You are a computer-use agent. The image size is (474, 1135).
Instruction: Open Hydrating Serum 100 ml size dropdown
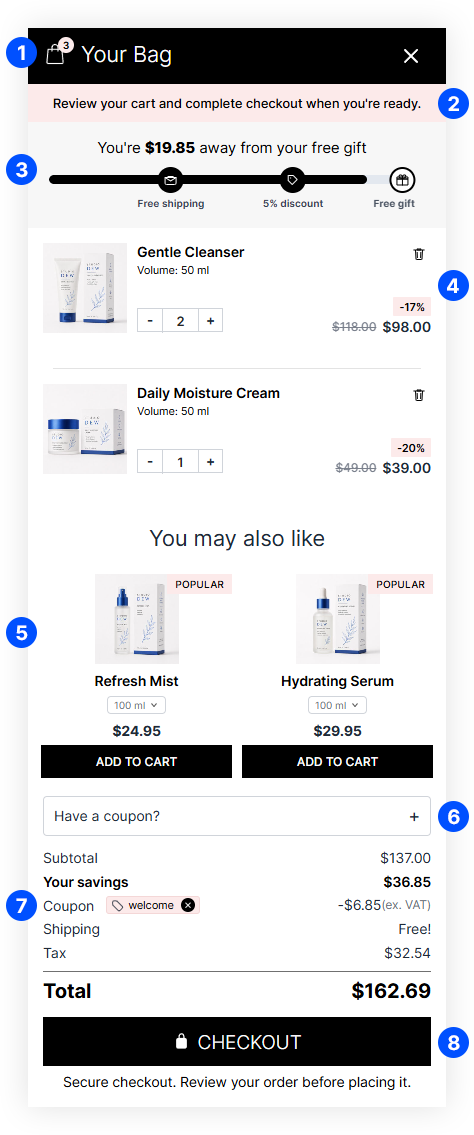coord(337,705)
